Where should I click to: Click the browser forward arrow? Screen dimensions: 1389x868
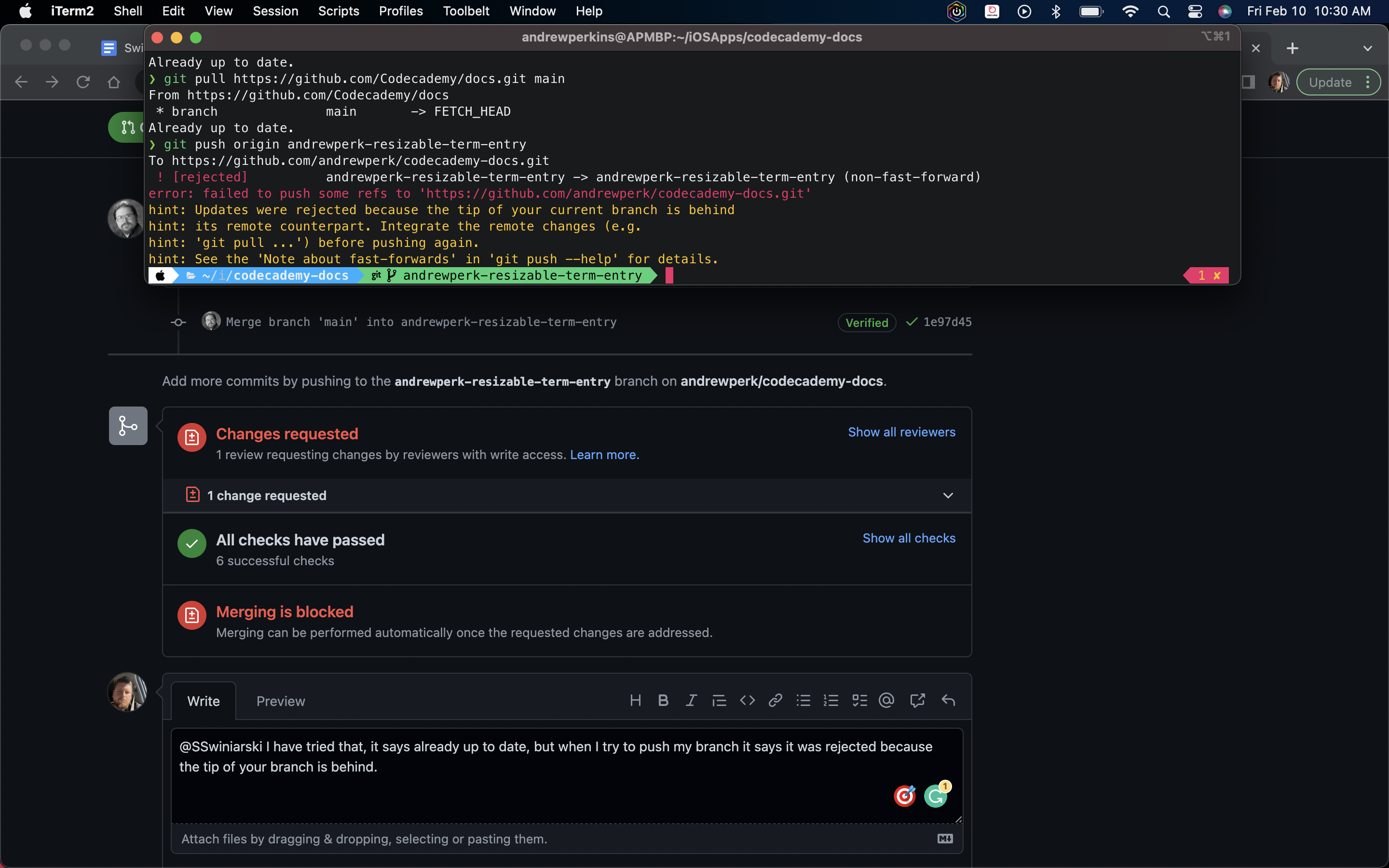pyautogui.click(x=52, y=82)
